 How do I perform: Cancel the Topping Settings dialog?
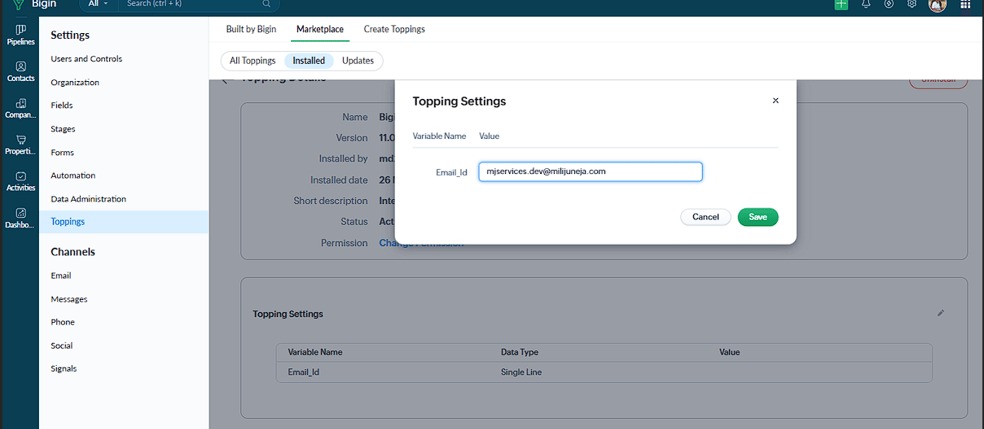[x=705, y=217]
